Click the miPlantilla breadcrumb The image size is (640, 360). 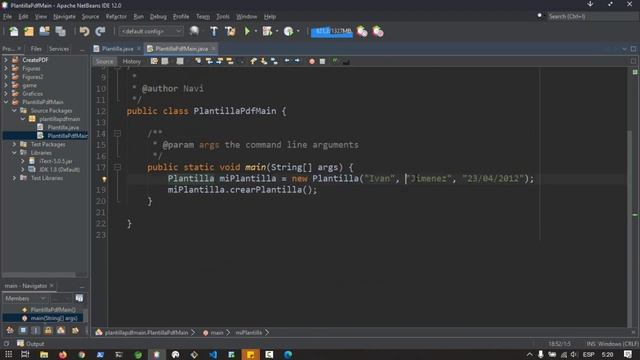[249, 333]
